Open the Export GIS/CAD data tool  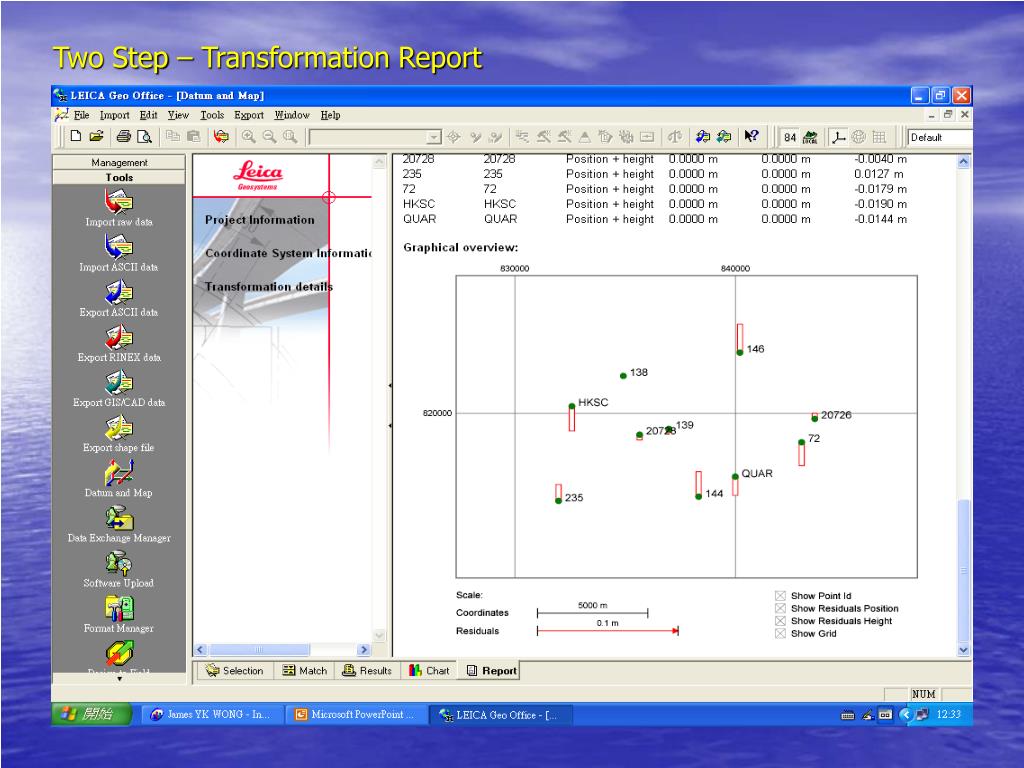[119, 388]
